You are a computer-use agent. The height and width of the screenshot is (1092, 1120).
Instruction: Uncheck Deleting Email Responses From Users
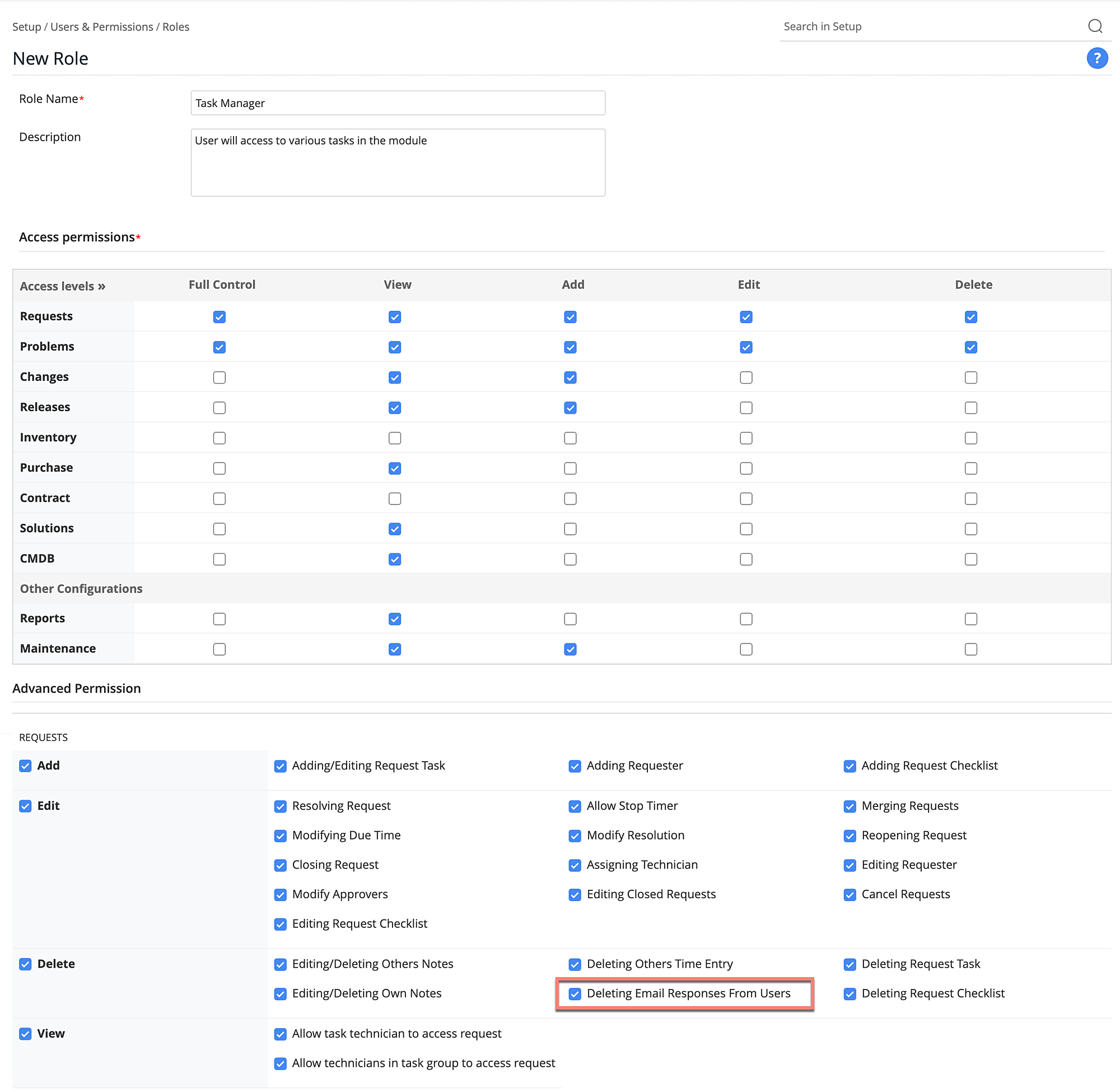575,994
